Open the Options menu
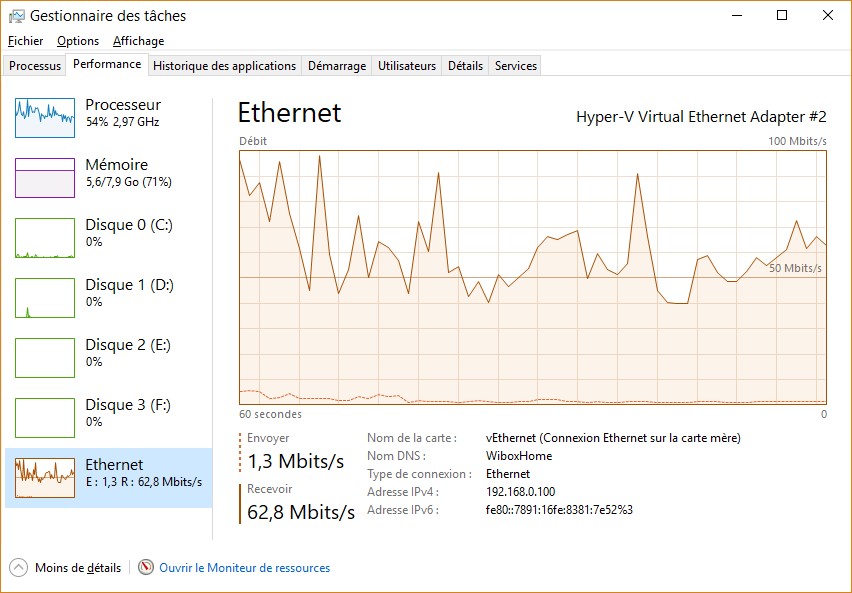 tap(78, 41)
